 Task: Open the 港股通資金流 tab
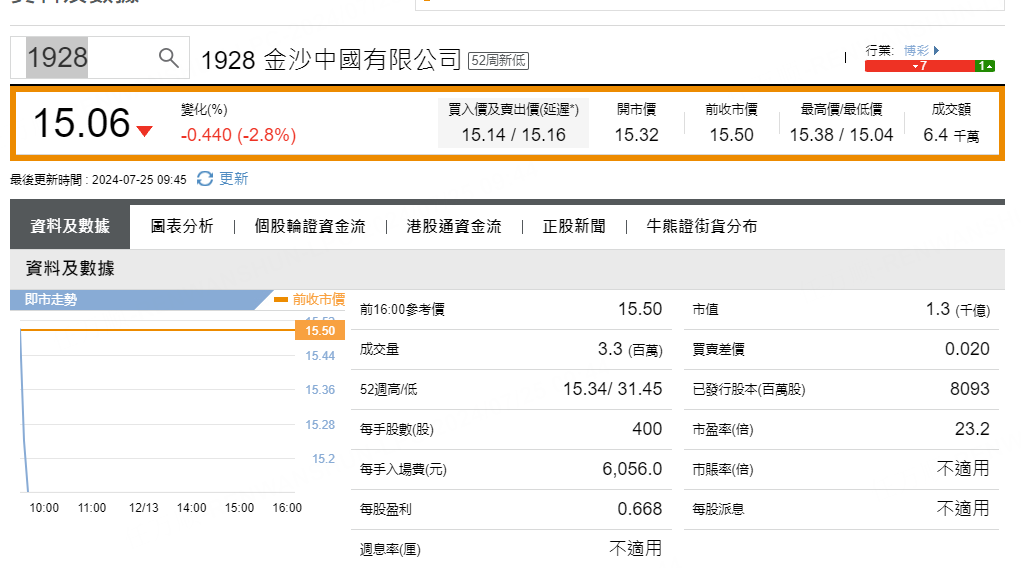[x=454, y=226]
